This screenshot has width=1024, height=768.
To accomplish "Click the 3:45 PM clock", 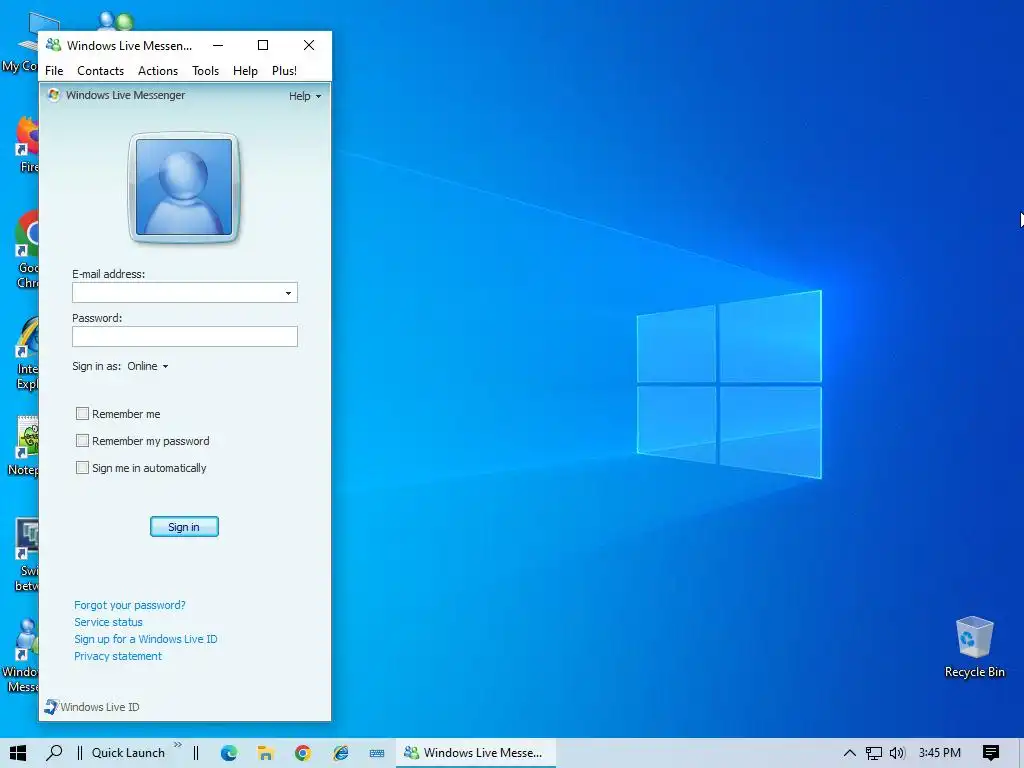I will point(940,753).
